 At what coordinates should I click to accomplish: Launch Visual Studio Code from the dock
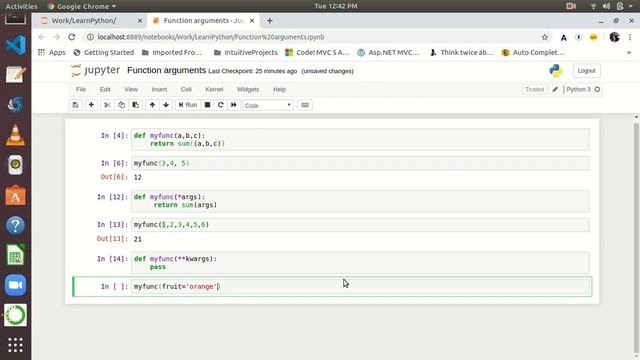[16, 44]
